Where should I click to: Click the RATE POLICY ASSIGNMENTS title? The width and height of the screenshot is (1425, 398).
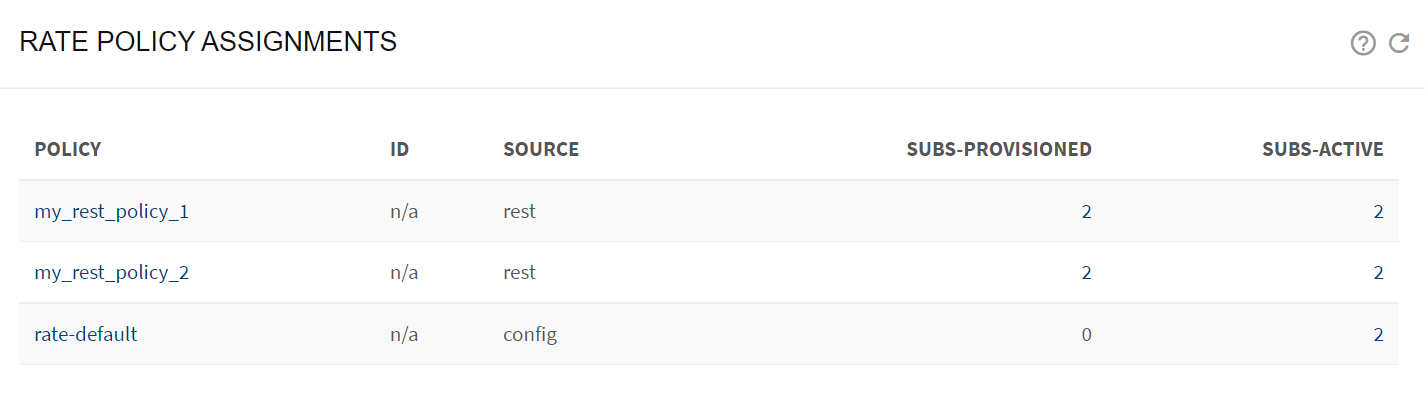pyautogui.click(x=208, y=42)
